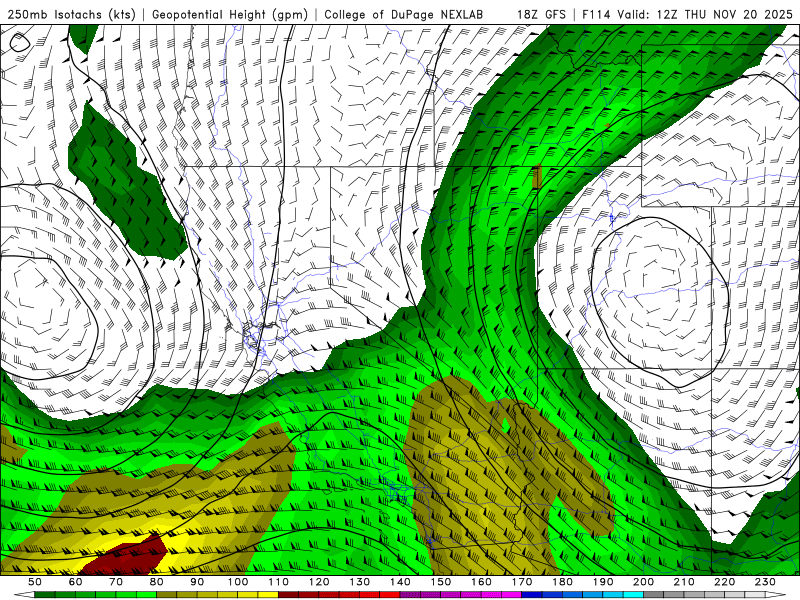
Task: Click the dark red wind maximum on the map
Action: pos(126,557)
